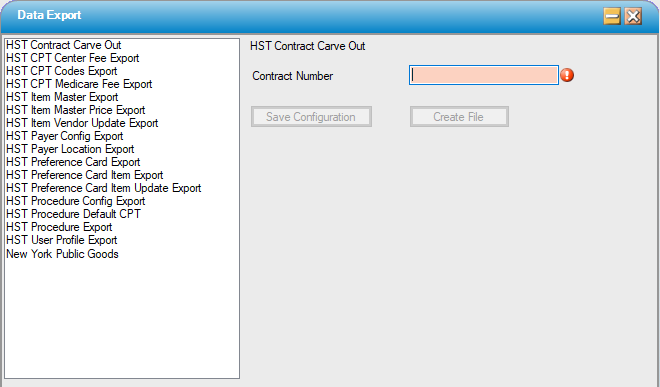Focus the Contract Number input field

[x=484, y=75]
